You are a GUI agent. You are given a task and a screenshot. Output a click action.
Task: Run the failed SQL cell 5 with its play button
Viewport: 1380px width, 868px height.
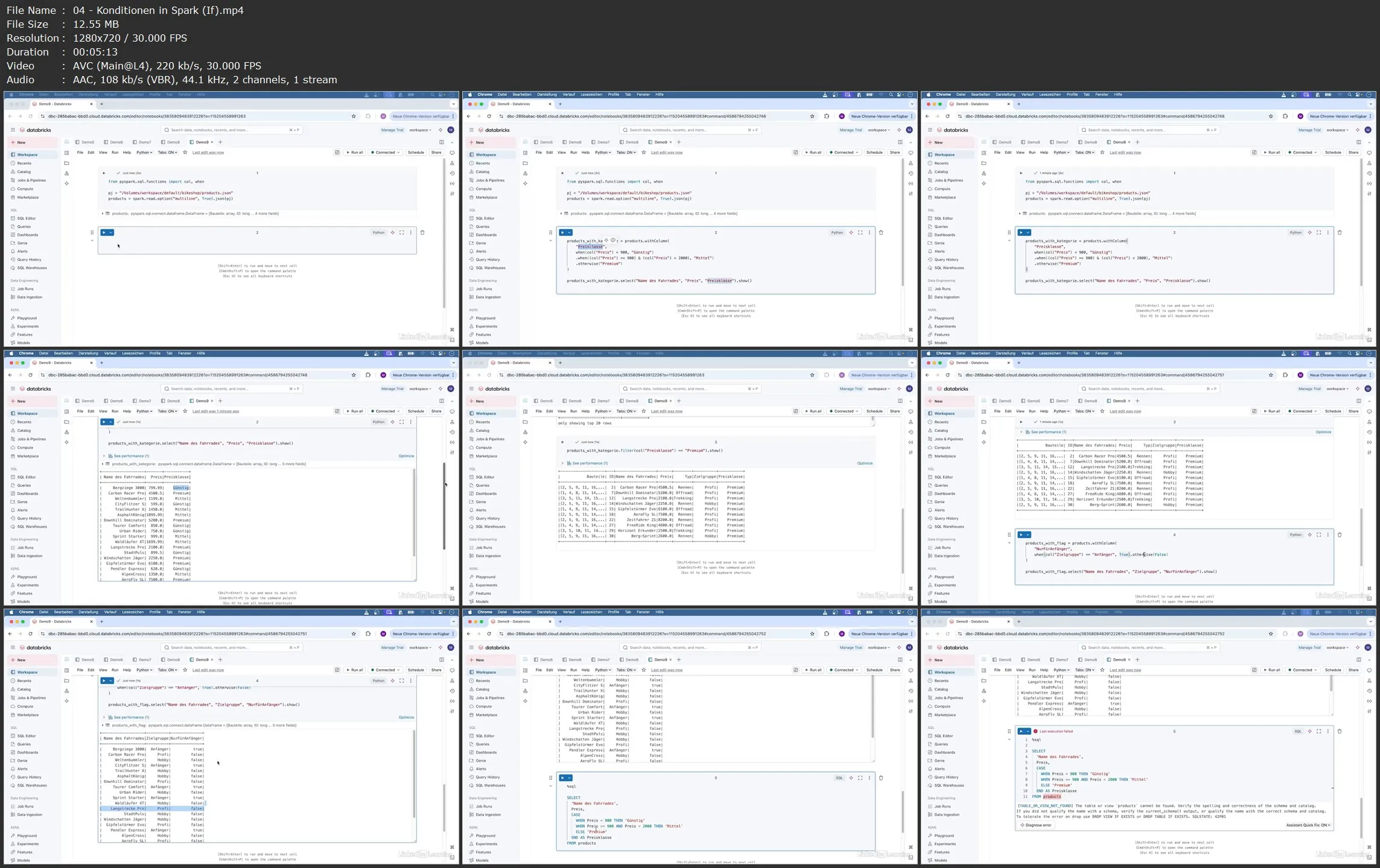point(1022,731)
